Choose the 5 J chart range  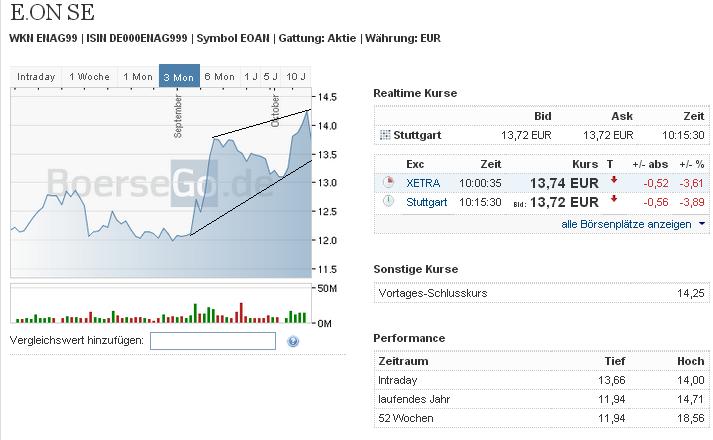(x=270, y=77)
